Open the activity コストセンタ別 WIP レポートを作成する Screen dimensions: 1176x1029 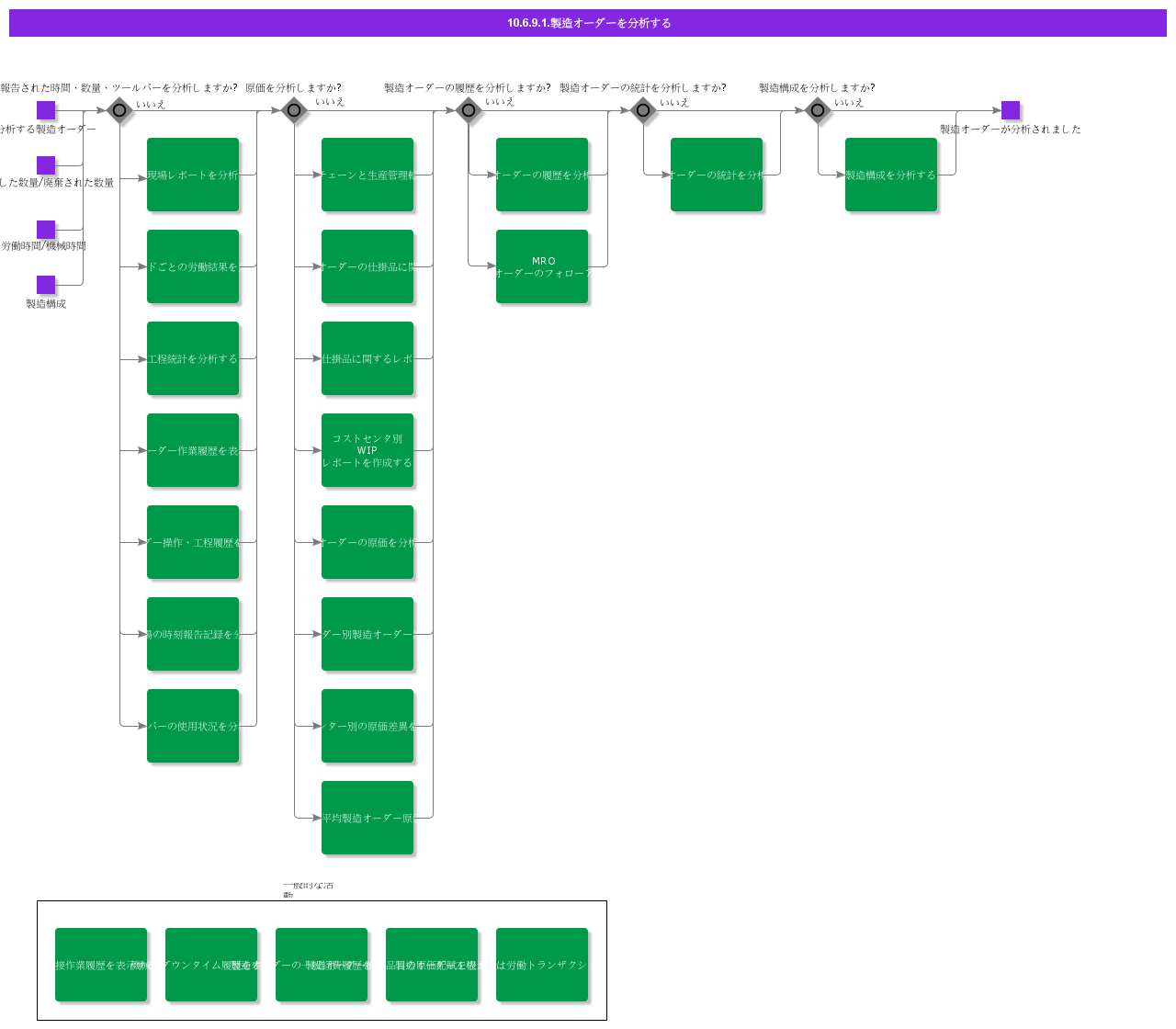[367, 450]
